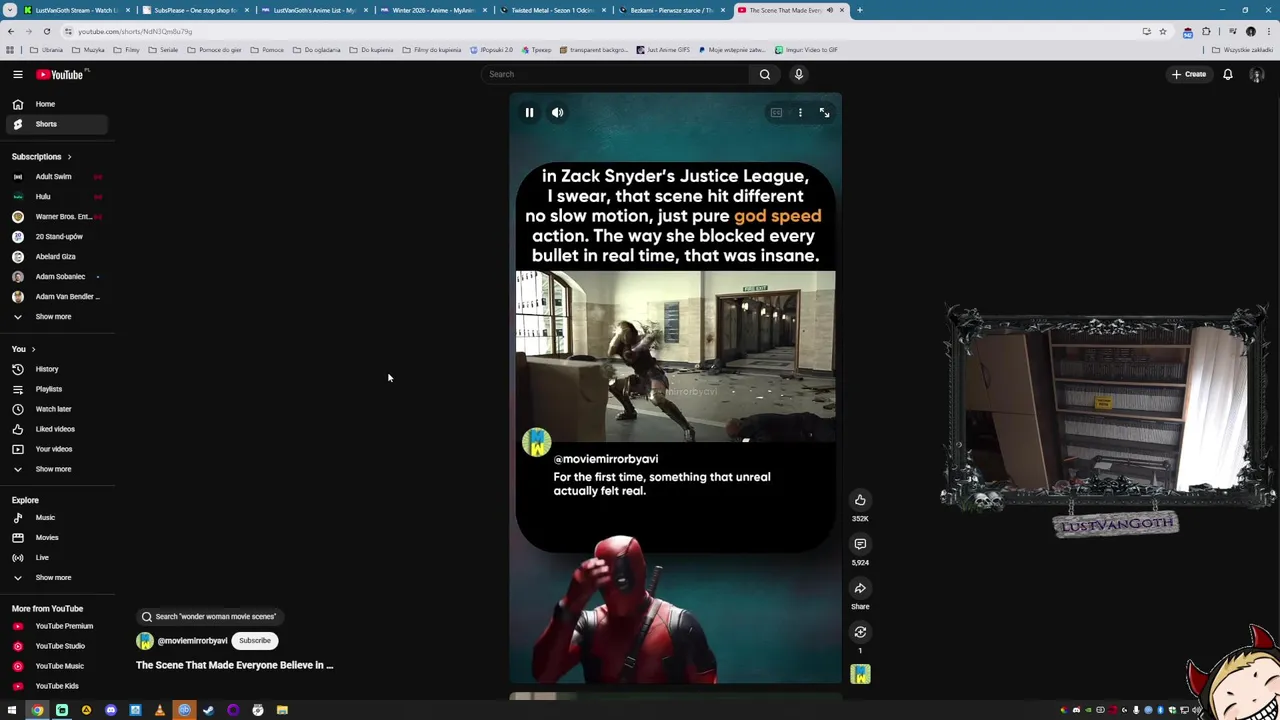Viewport: 1280px width, 720px height.
Task: Open Music under Explore
Action: pos(56,518)
